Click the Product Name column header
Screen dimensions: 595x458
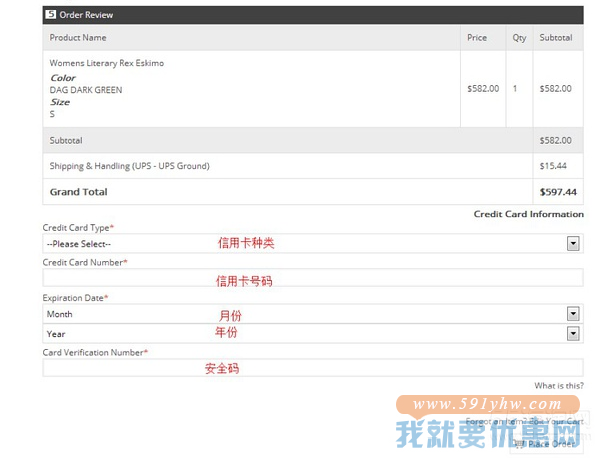pyautogui.click(x=78, y=38)
